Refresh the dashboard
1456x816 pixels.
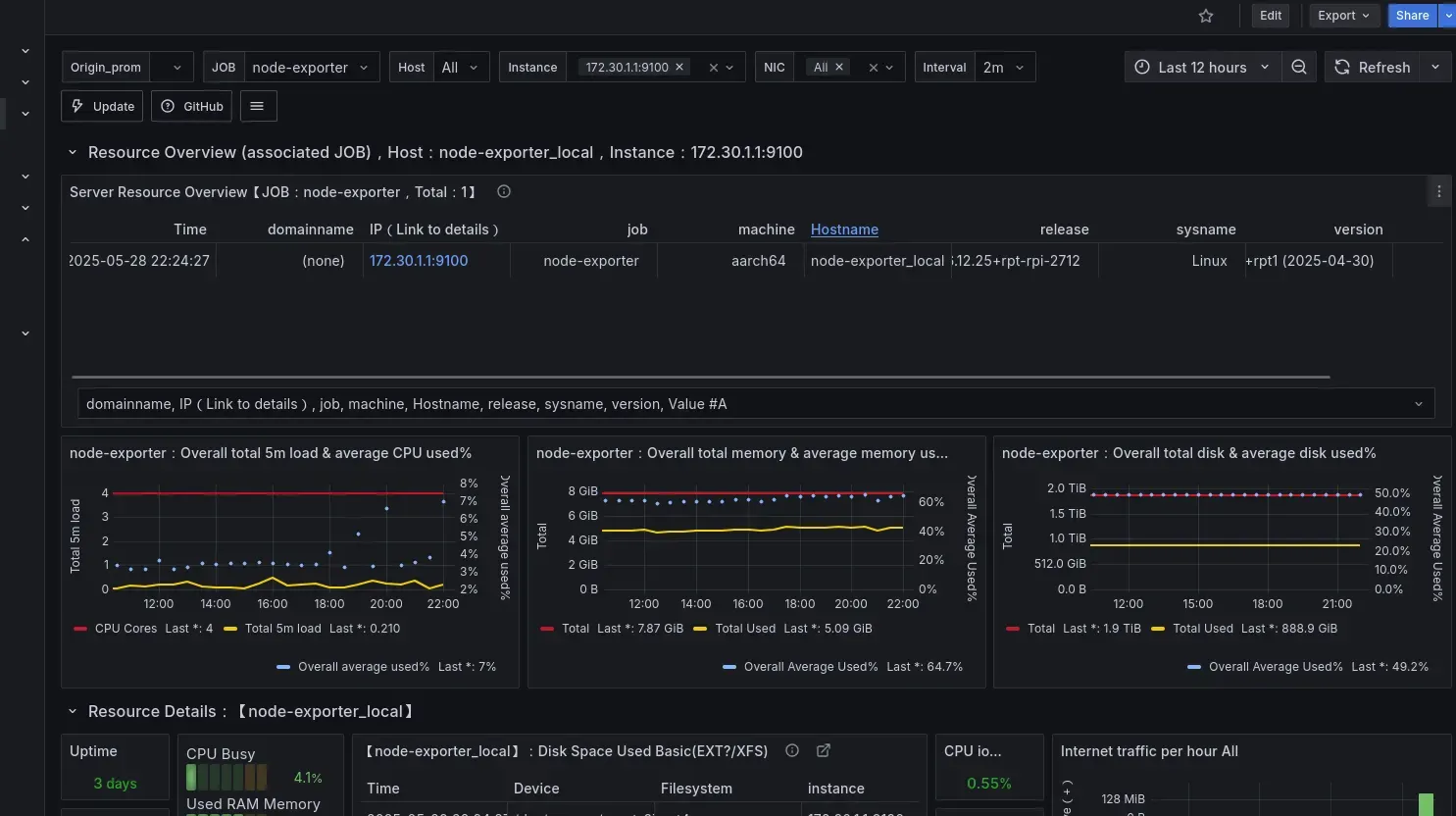(1373, 67)
